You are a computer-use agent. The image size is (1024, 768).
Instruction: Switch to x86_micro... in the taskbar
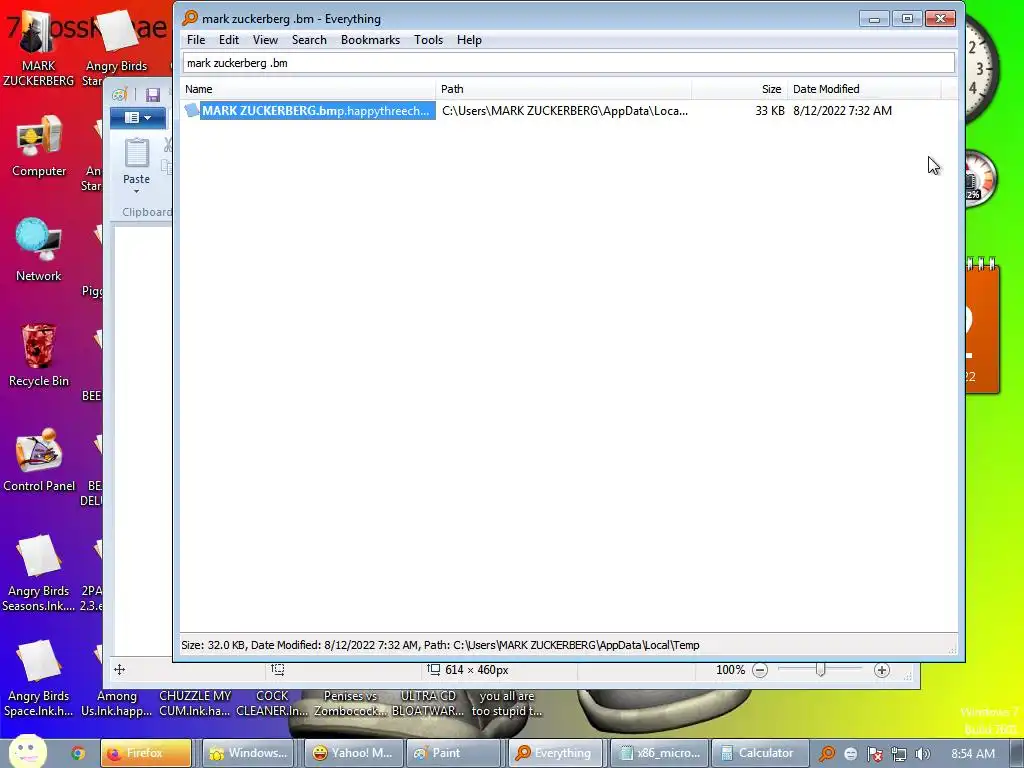(658, 753)
